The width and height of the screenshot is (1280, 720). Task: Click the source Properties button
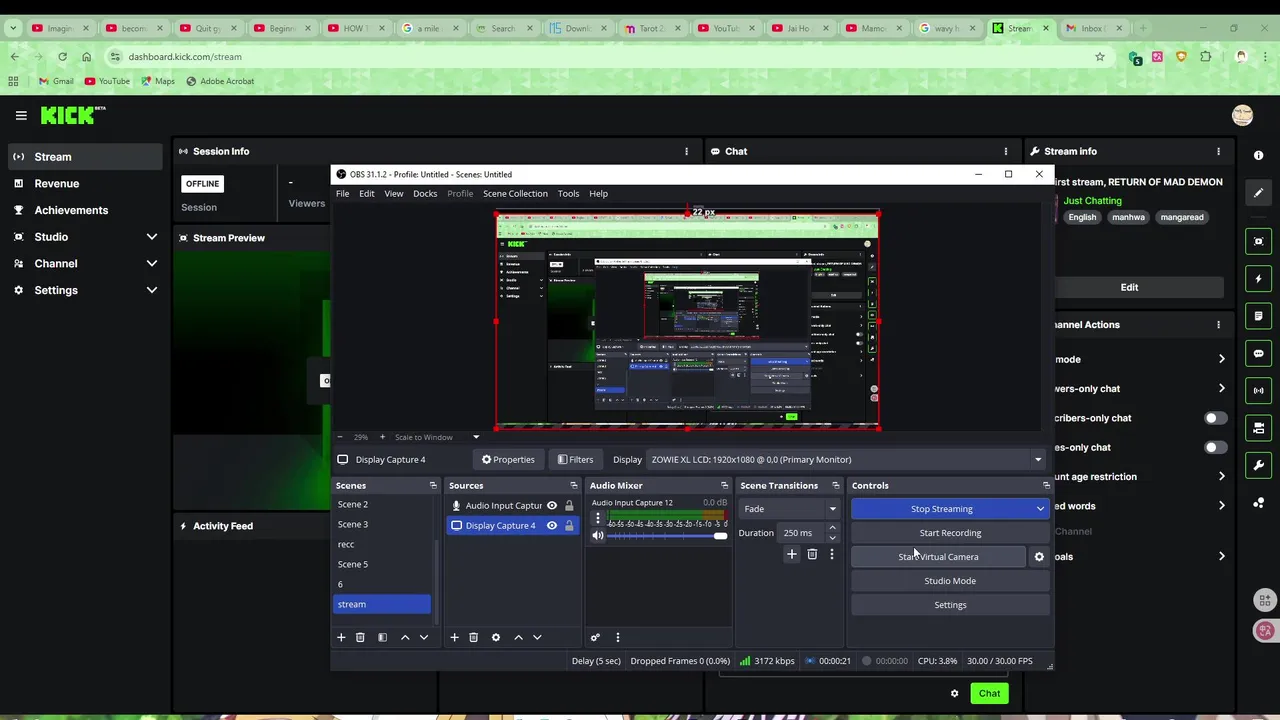(x=508, y=460)
